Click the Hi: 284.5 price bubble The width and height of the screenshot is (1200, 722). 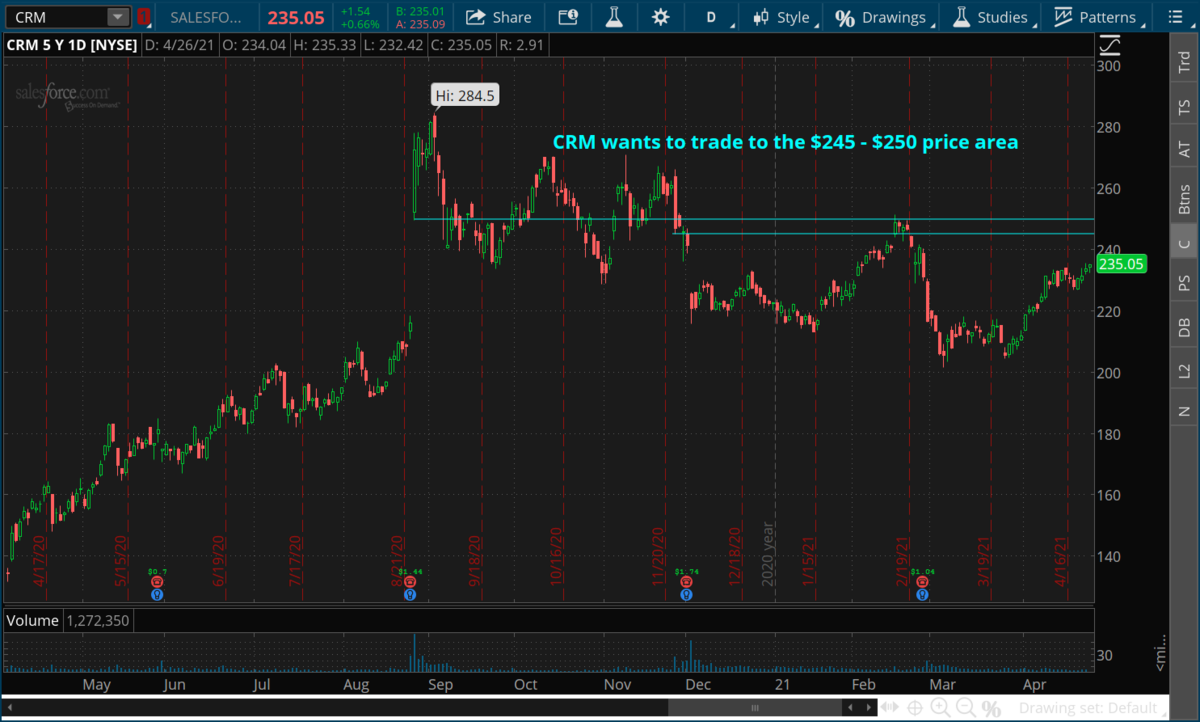(465, 96)
